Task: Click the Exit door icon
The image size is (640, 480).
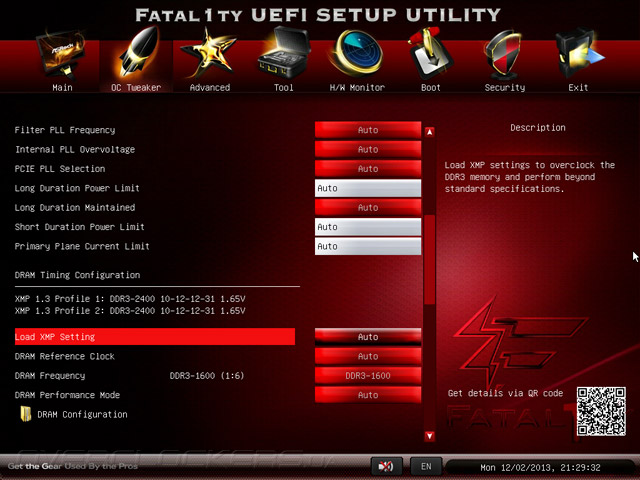Action: [x=578, y=54]
